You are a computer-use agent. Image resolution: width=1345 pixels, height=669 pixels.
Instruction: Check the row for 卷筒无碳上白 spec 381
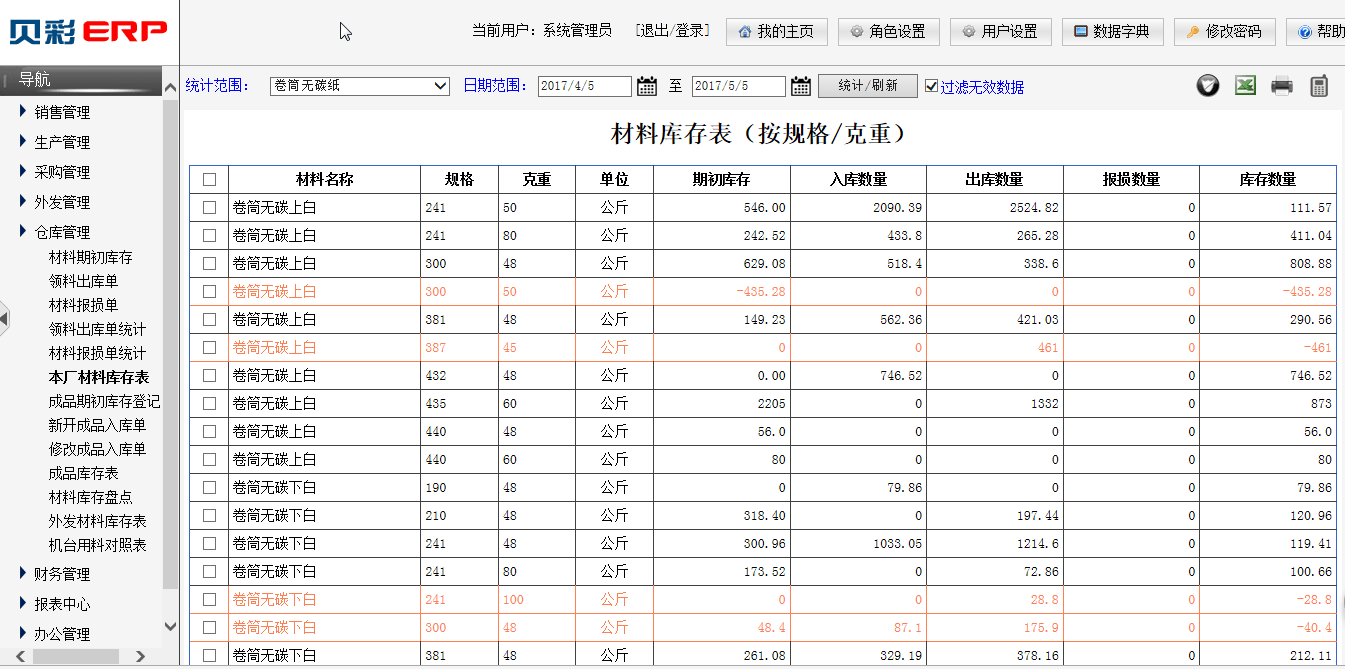[x=209, y=320]
